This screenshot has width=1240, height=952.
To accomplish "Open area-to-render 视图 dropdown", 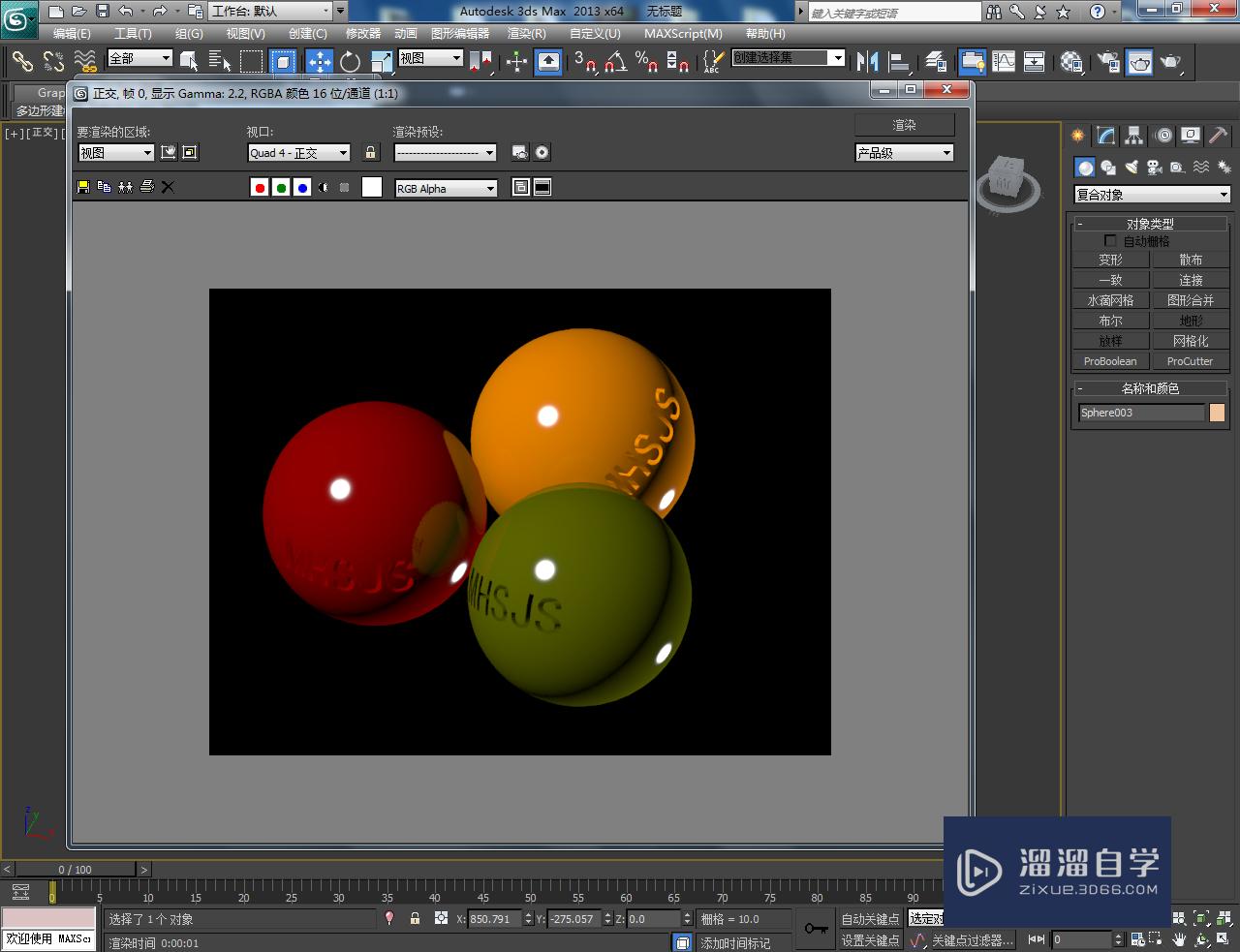I will (x=116, y=152).
